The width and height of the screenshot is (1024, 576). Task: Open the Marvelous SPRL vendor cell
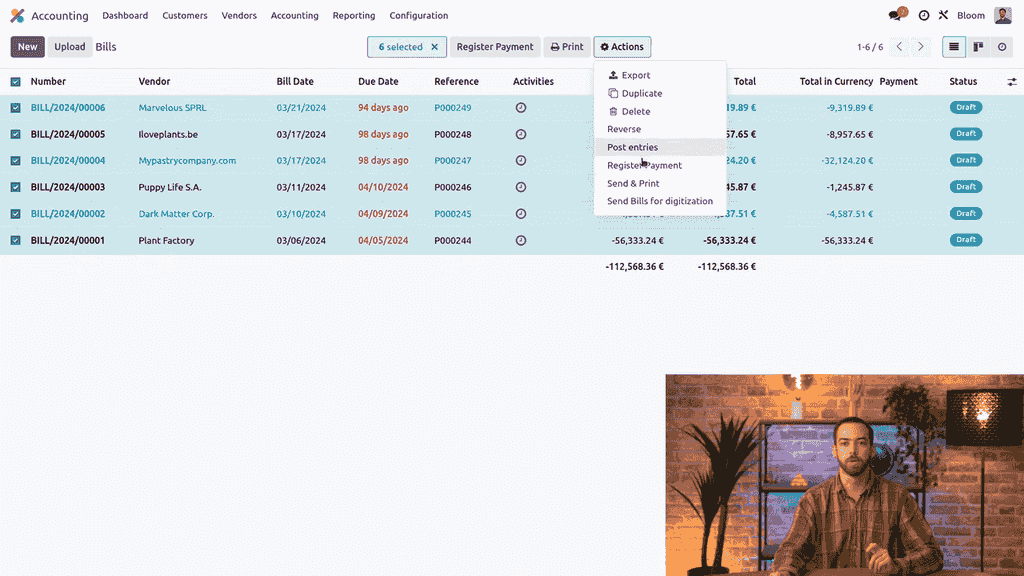pos(172,108)
